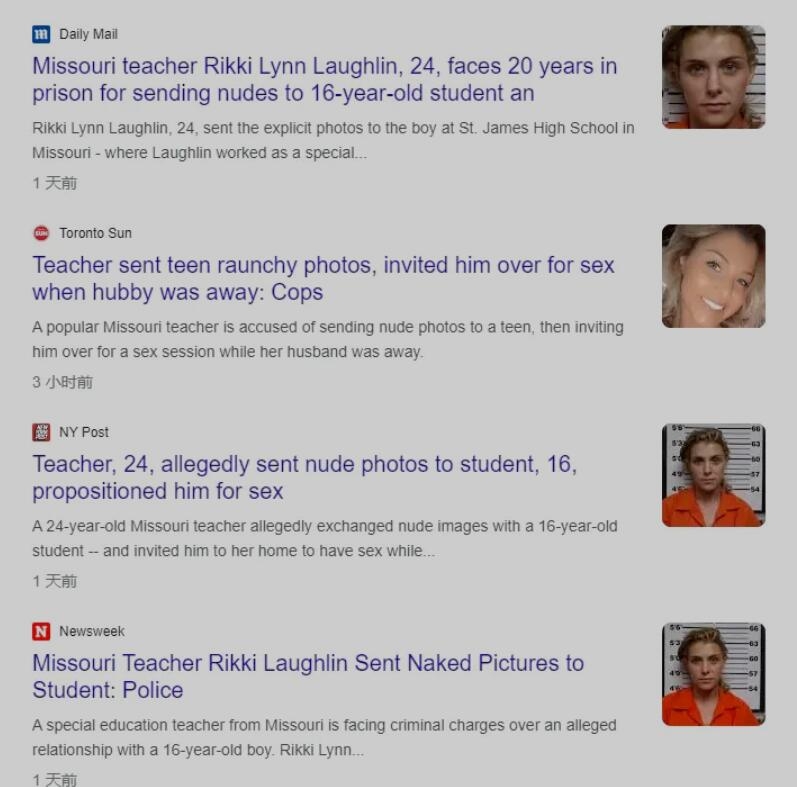797x787 pixels.
Task: Open Newsweek headline 'Missouri Teacher Rikki Laughlin'
Action: click(308, 676)
